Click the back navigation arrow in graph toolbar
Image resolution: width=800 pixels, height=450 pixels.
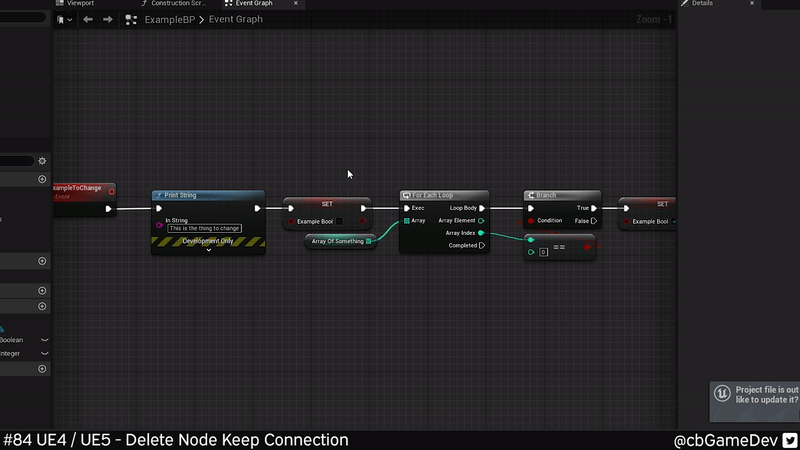pos(88,19)
